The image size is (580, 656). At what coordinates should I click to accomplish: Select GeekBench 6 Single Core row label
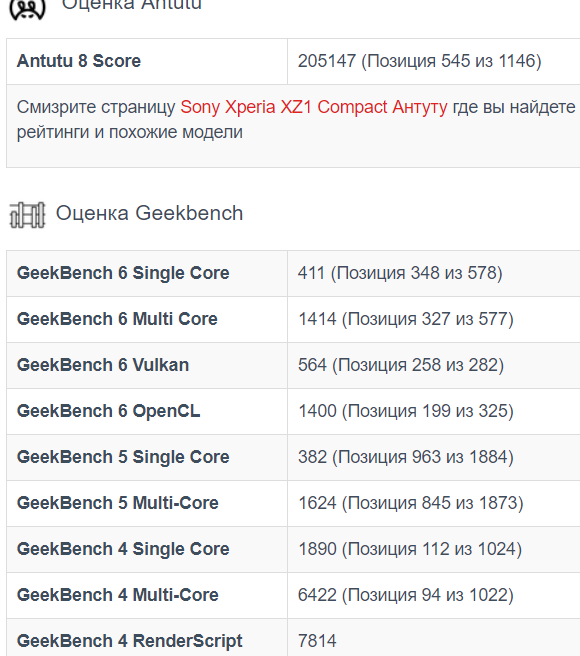[123, 273]
